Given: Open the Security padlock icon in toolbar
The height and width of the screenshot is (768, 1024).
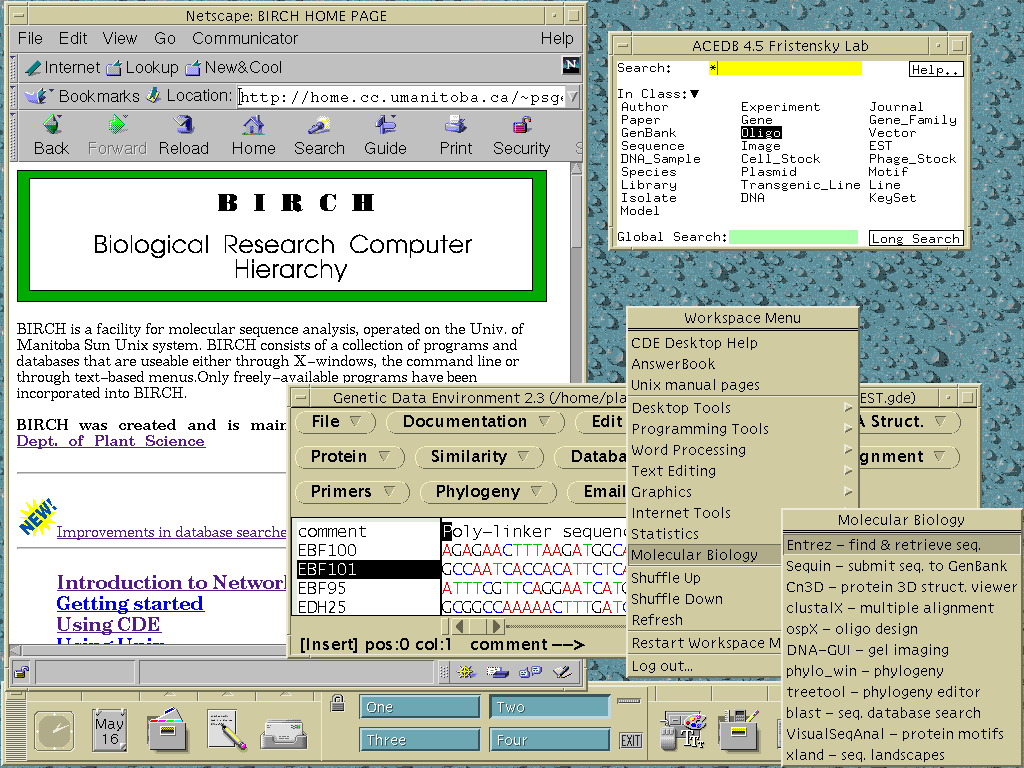Looking at the screenshot, I should click(521, 124).
